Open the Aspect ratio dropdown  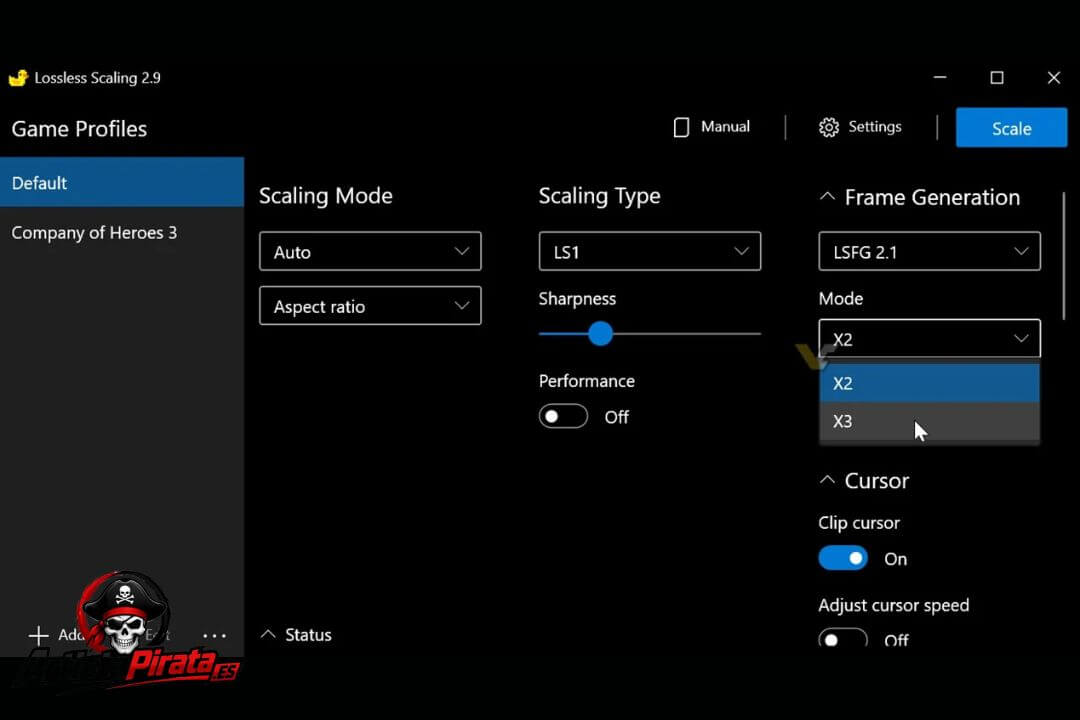370,306
